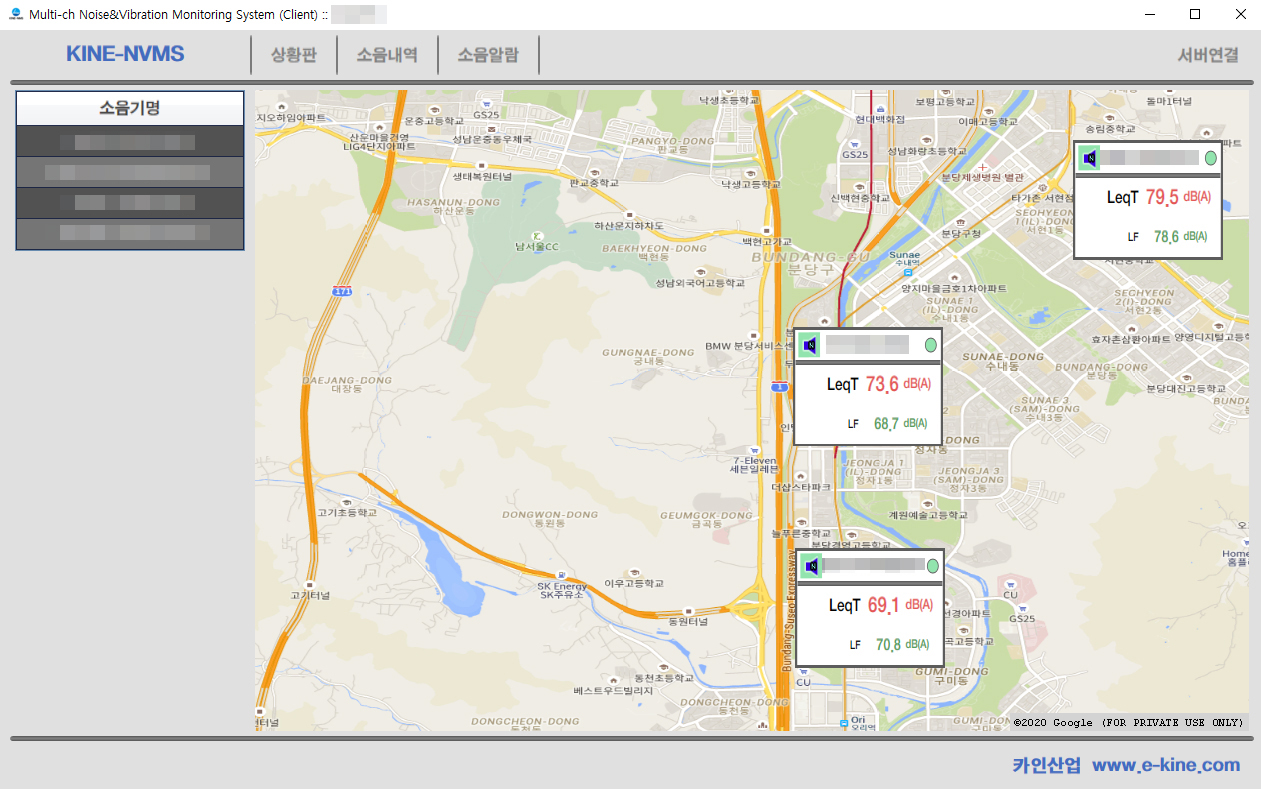Click the 이우고등학교 school label
Screen dimensions: 1261x789
(634, 583)
